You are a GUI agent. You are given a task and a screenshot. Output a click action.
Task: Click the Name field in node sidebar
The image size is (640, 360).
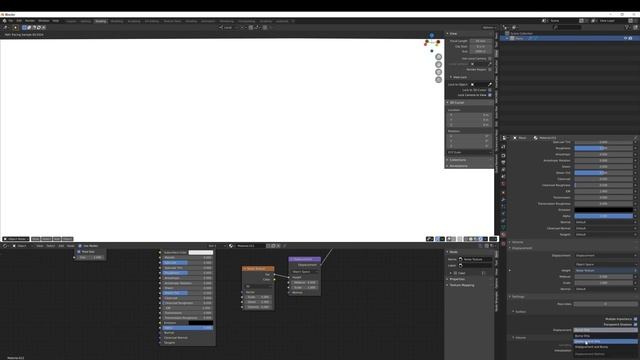[x=475, y=259]
